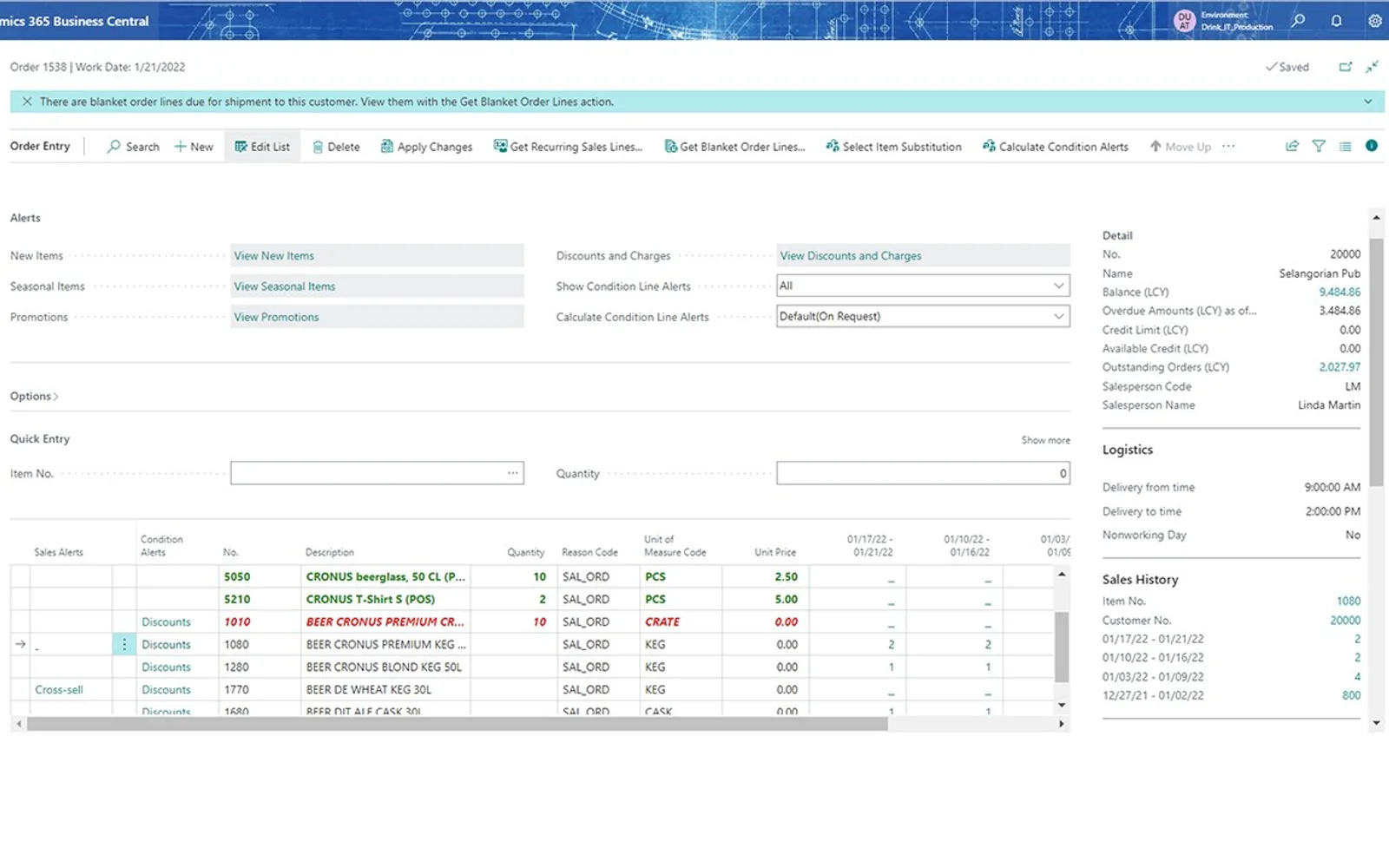Click the search magnifier icon in header
The image size is (1389, 868).
(x=1298, y=20)
